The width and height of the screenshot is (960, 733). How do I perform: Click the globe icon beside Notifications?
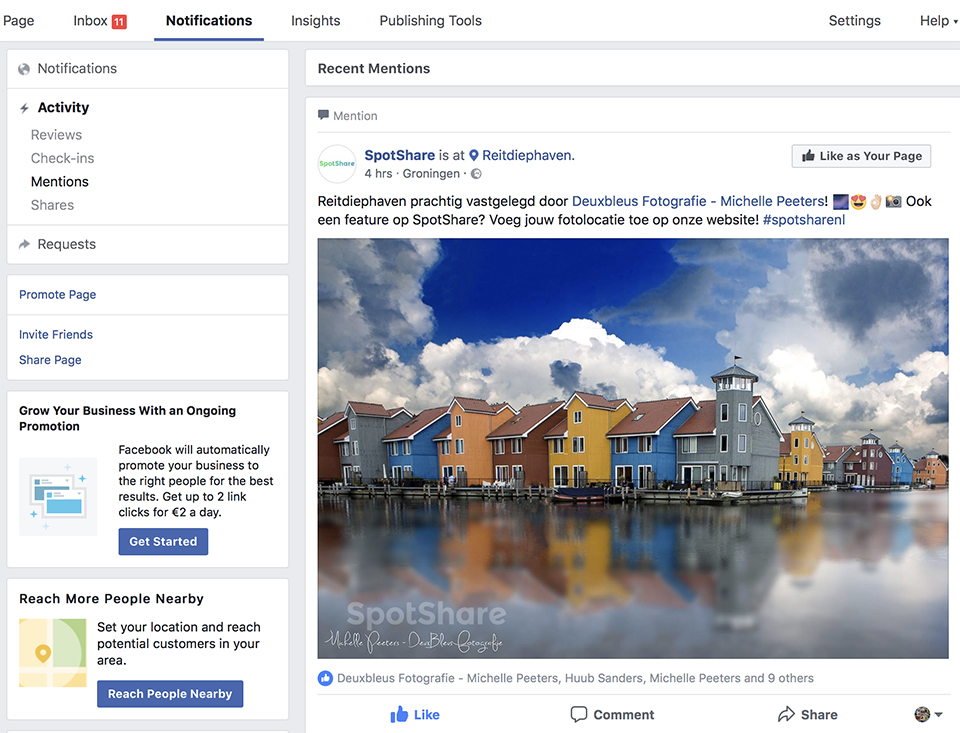click(x=24, y=69)
